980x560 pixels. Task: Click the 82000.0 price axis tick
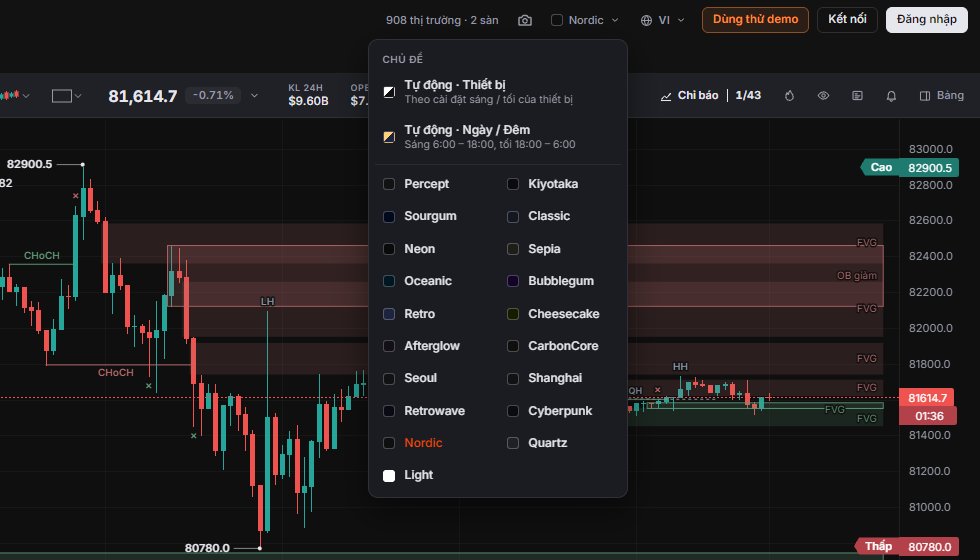coord(931,328)
